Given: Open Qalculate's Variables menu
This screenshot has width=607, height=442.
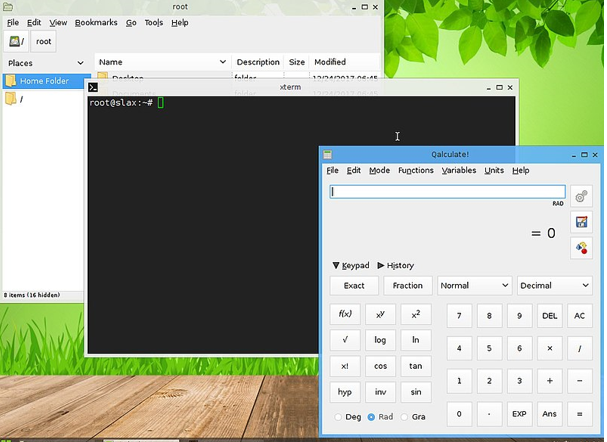Looking at the screenshot, I should [x=459, y=170].
